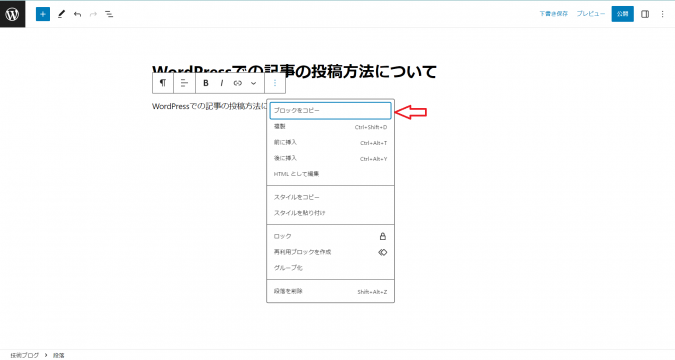Choose ロック with the padlock icon

click(330, 236)
